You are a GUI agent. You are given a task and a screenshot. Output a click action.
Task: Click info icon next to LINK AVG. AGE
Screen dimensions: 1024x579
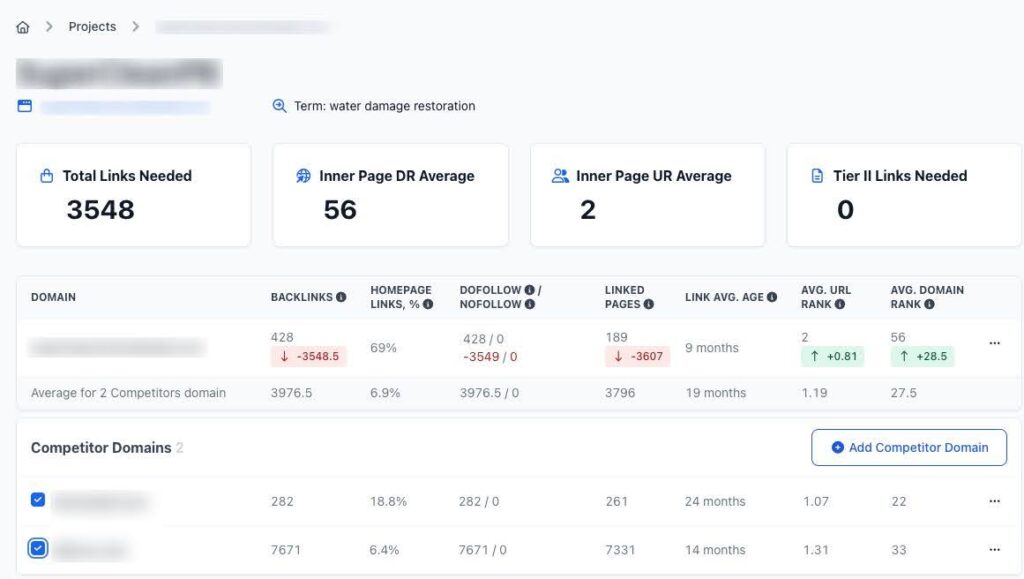coord(772,297)
